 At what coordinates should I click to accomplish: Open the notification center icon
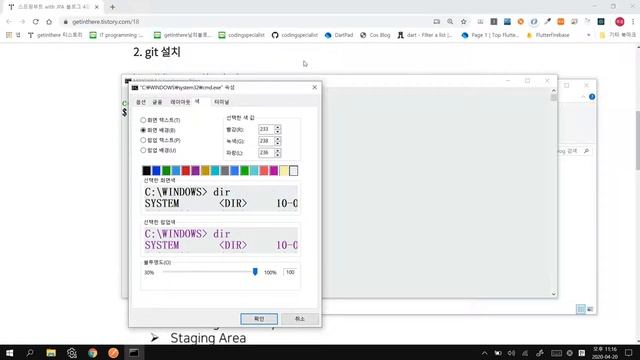[x=629, y=353]
